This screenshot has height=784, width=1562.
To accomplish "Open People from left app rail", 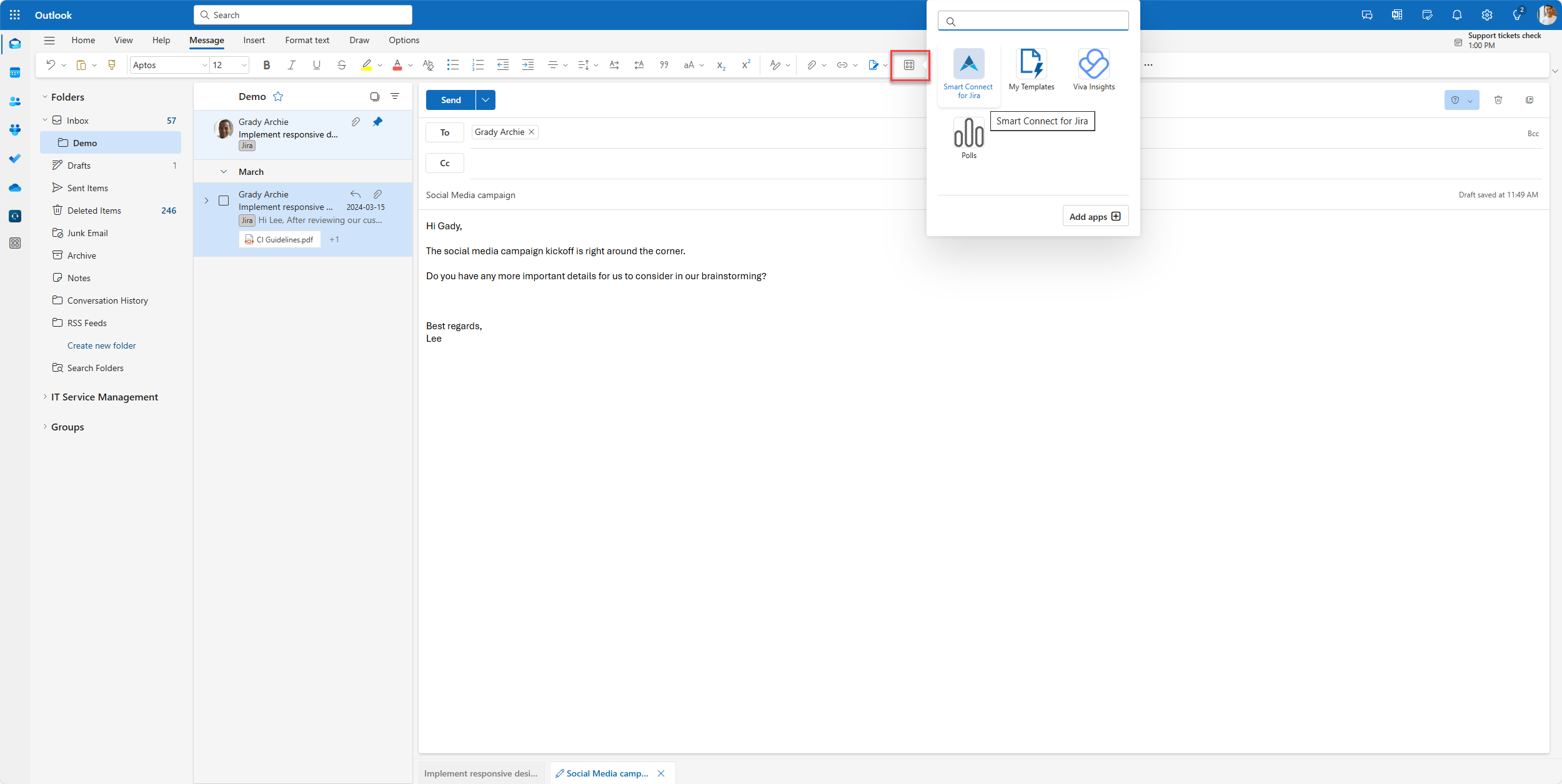I will pos(15,101).
